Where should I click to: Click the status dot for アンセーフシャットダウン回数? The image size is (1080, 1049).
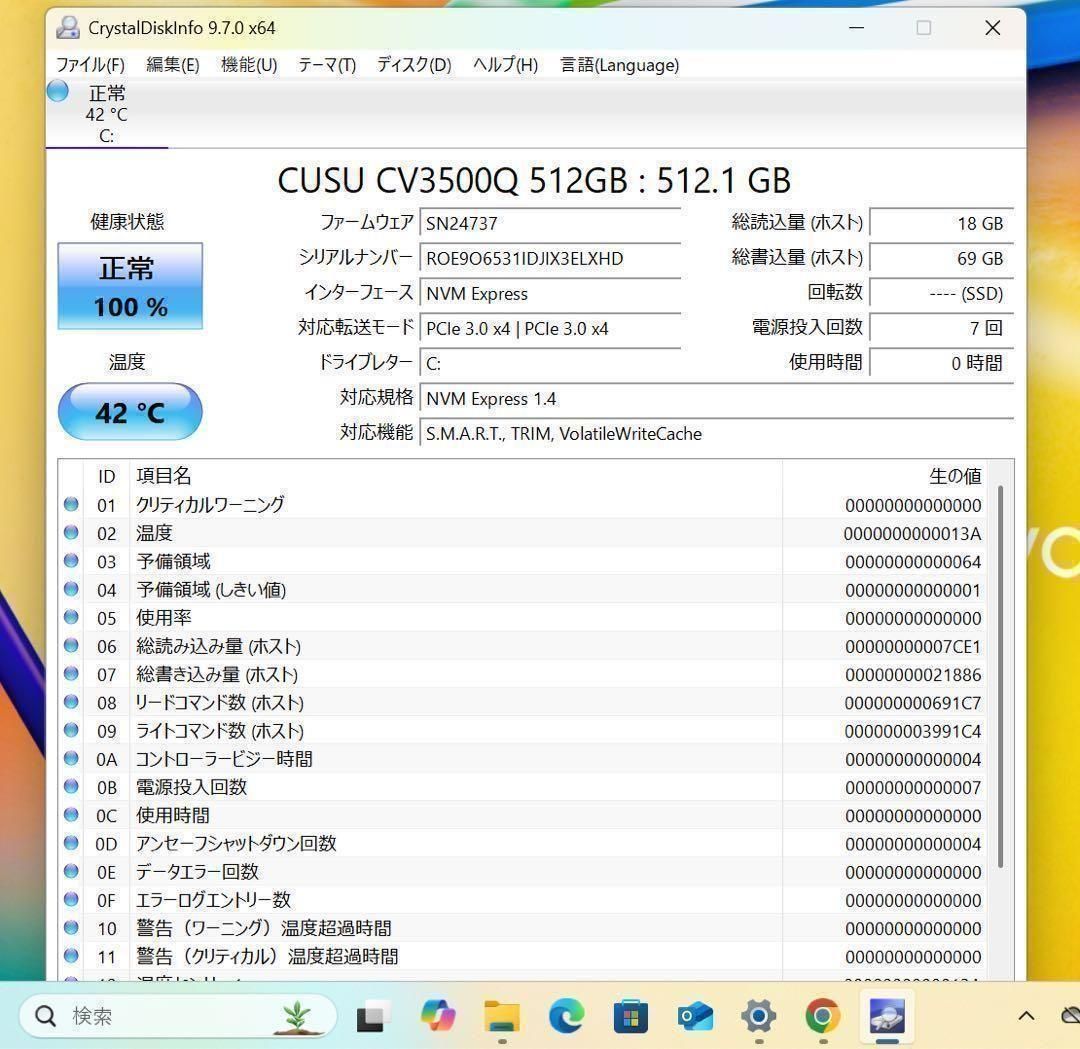(x=71, y=843)
